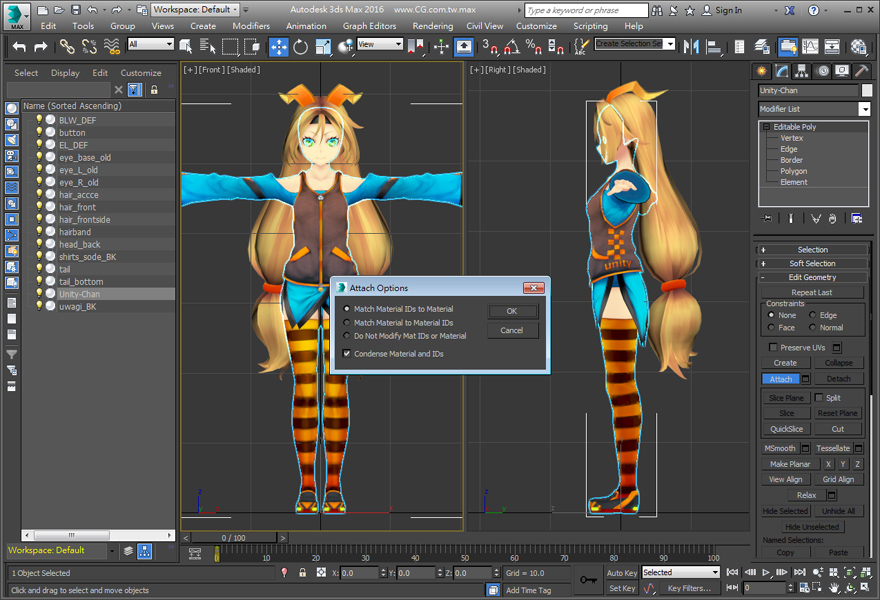
Task: Activate the Select and Move tool
Action: pos(278,47)
